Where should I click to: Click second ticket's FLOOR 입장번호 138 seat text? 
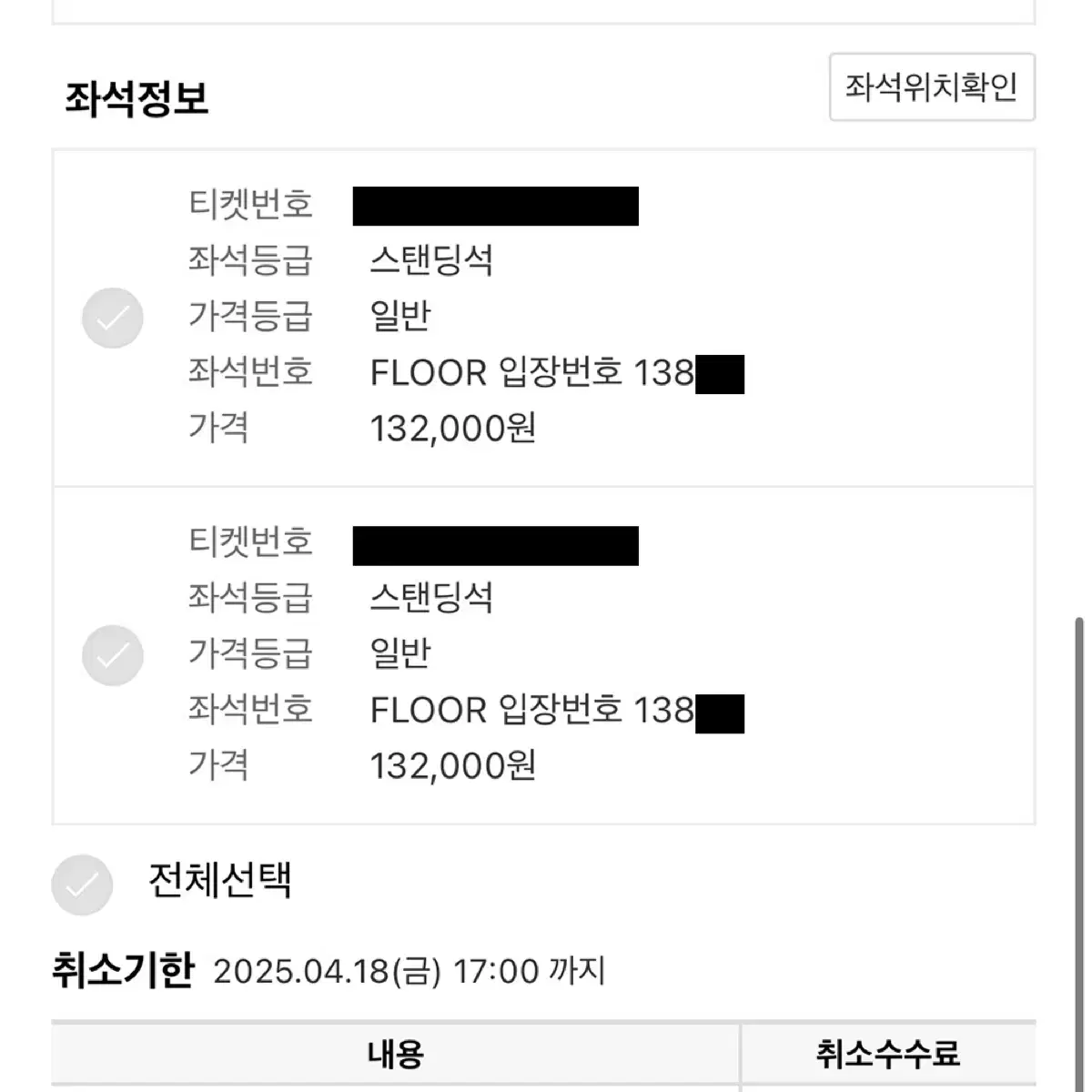[x=532, y=711]
